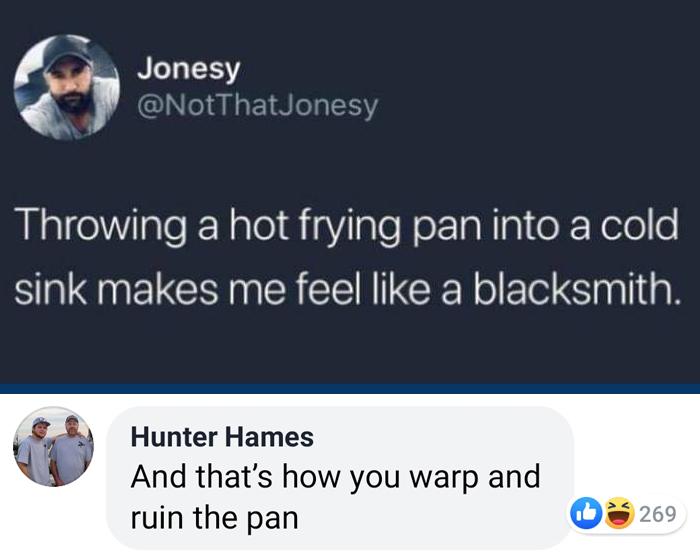The width and height of the screenshot is (700, 558).
Task: Visit the @NotThatJonesy handle
Action: pyautogui.click(x=258, y=107)
